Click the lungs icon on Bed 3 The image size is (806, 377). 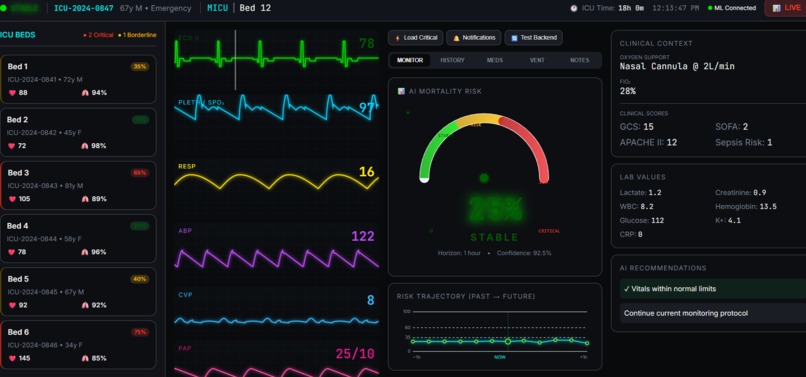click(85, 199)
